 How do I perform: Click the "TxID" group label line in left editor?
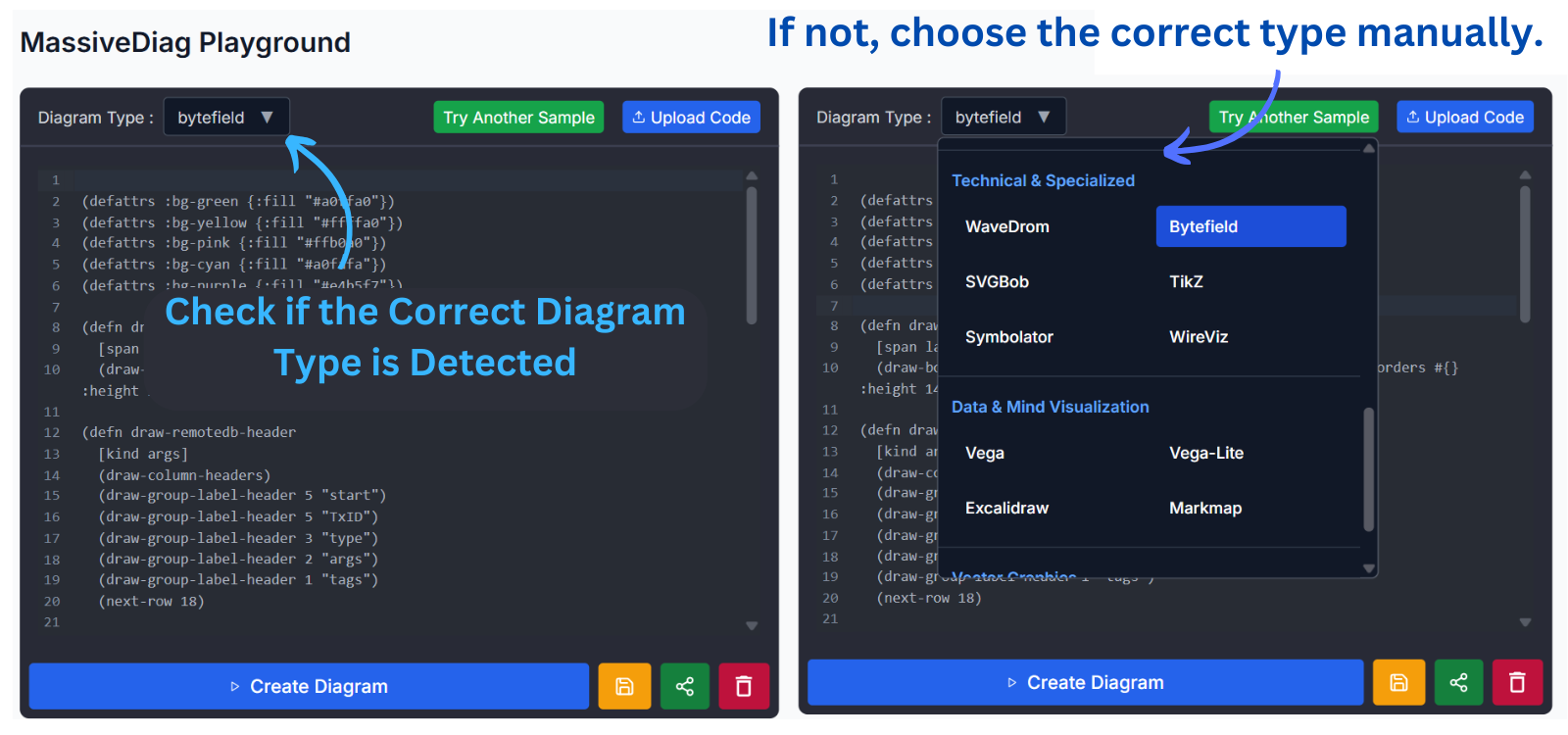click(238, 516)
